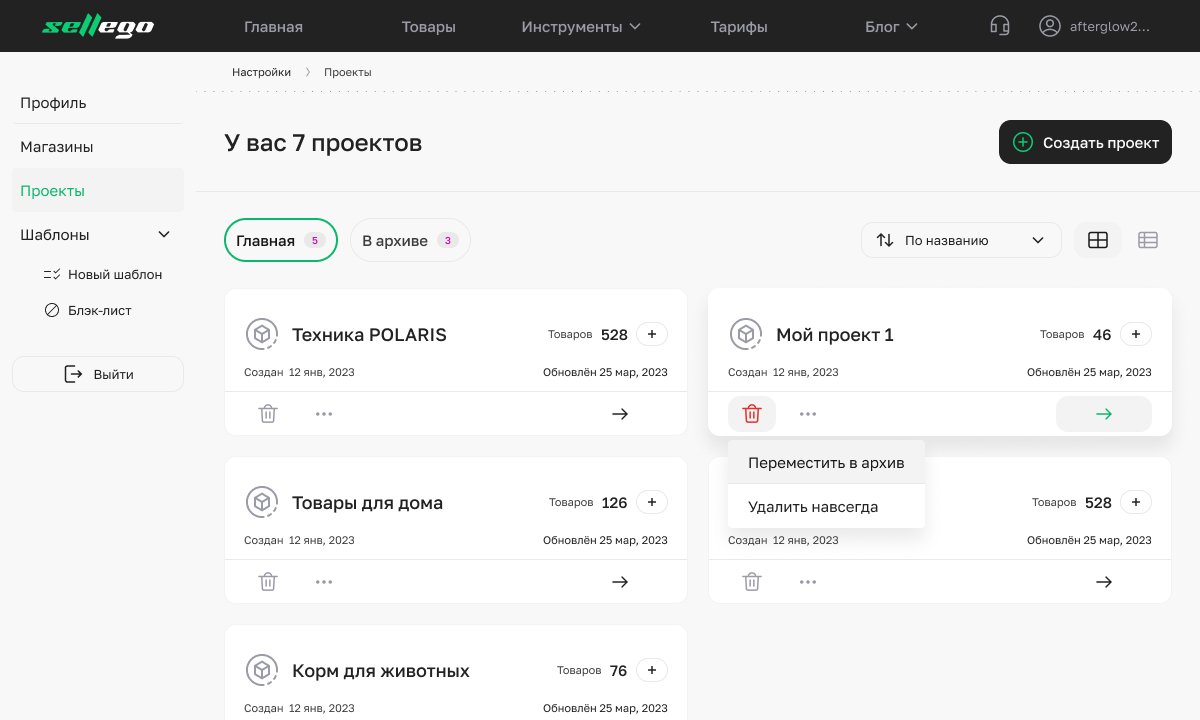Delete Товары для дома via trash icon
Screen dimensions: 1200x720
[x=268, y=581]
